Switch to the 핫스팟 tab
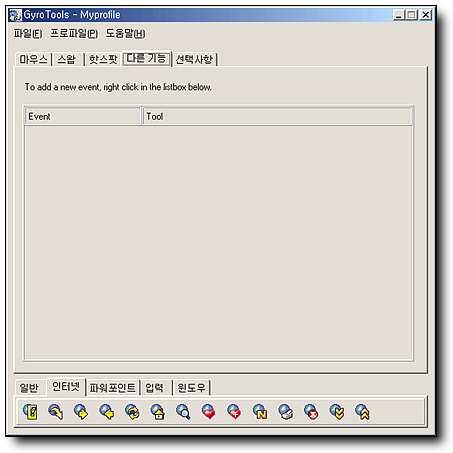This screenshot has width=453, height=453. [103, 59]
